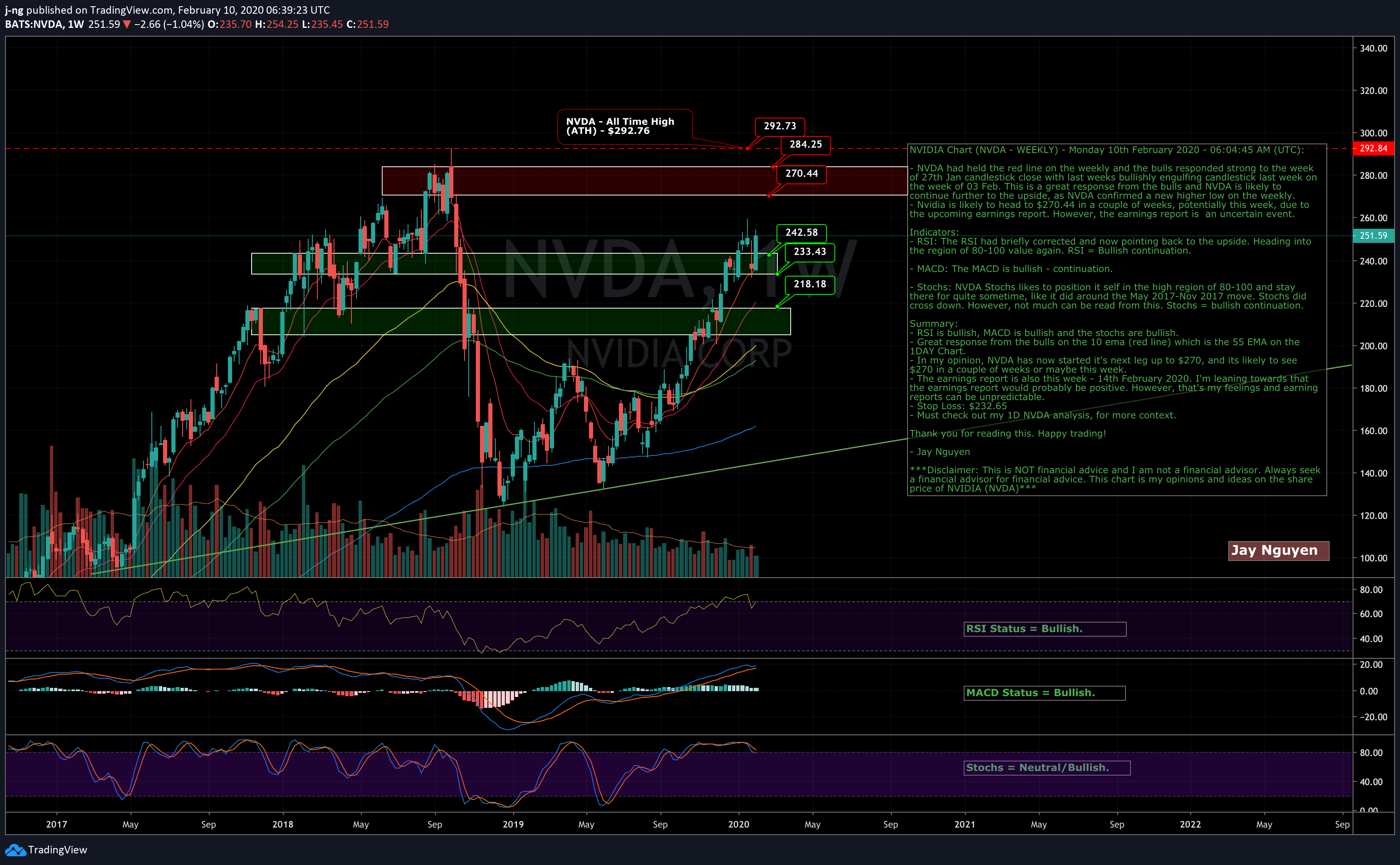The image size is (1400, 865).
Task: Click the 284.25 price label
Action: [806, 145]
